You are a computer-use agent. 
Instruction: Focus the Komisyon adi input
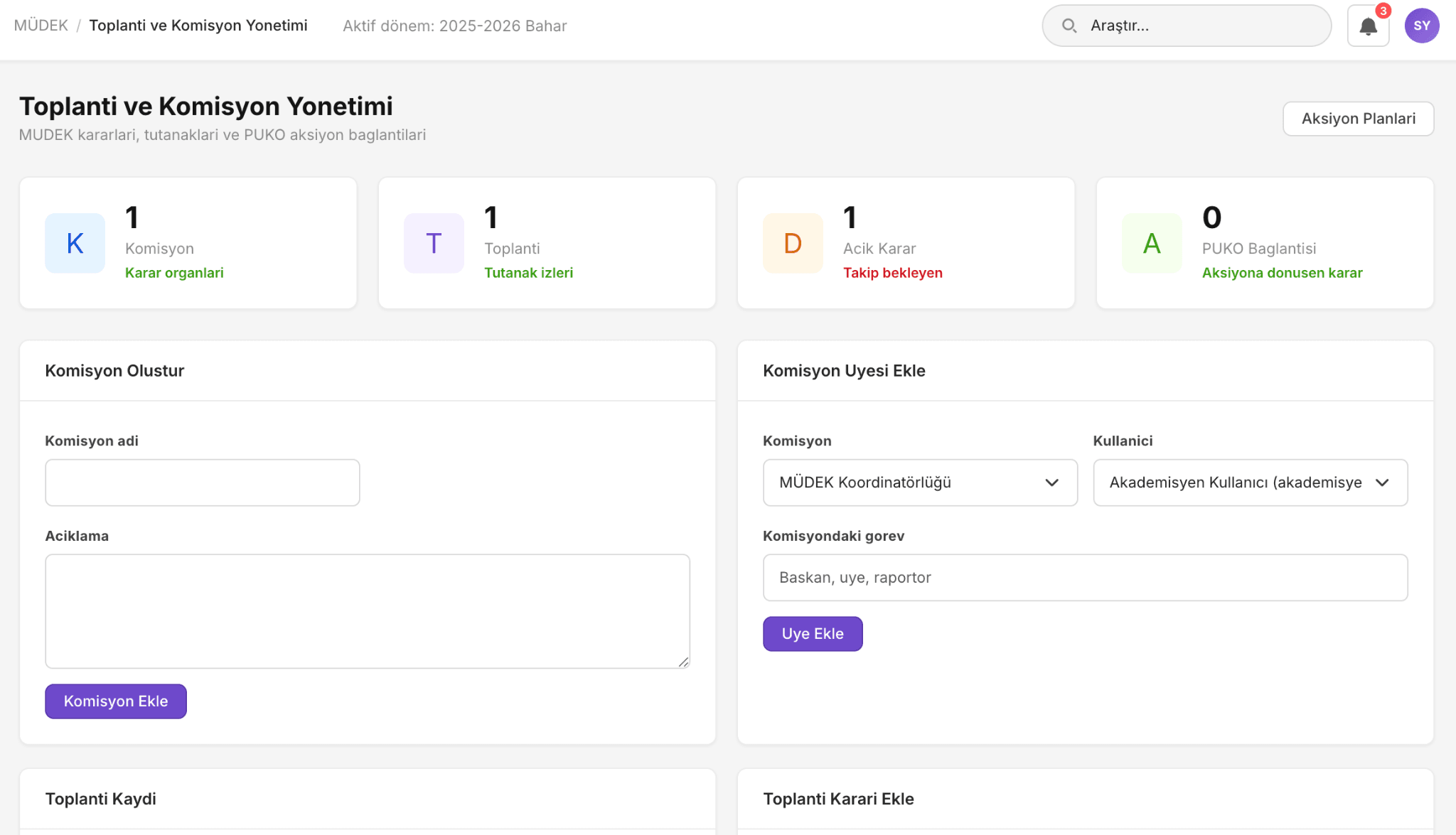click(x=202, y=483)
